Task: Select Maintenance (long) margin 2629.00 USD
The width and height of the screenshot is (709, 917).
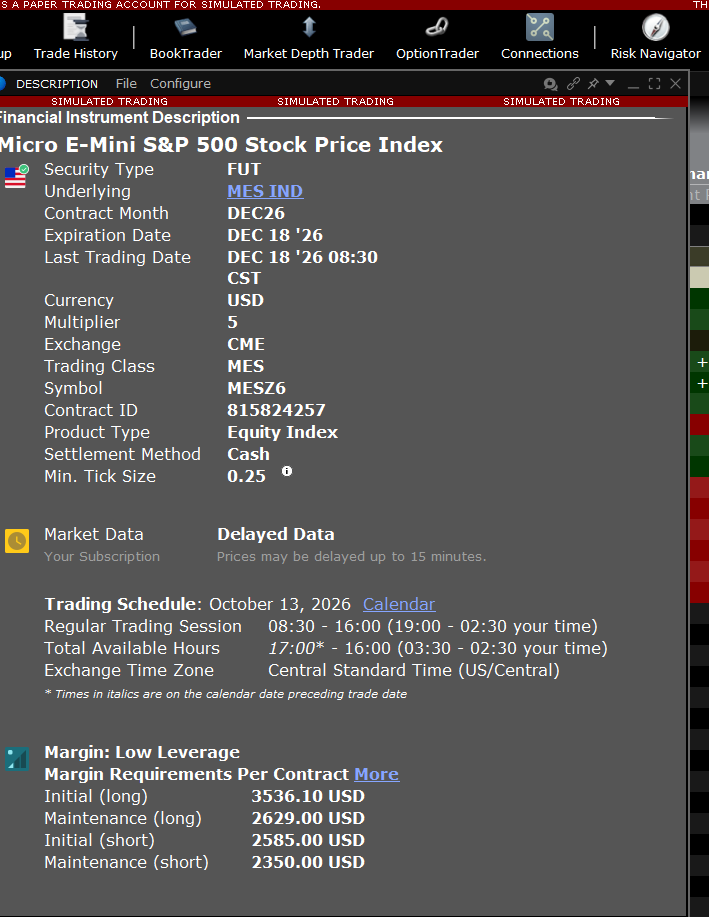Action: [308, 818]
